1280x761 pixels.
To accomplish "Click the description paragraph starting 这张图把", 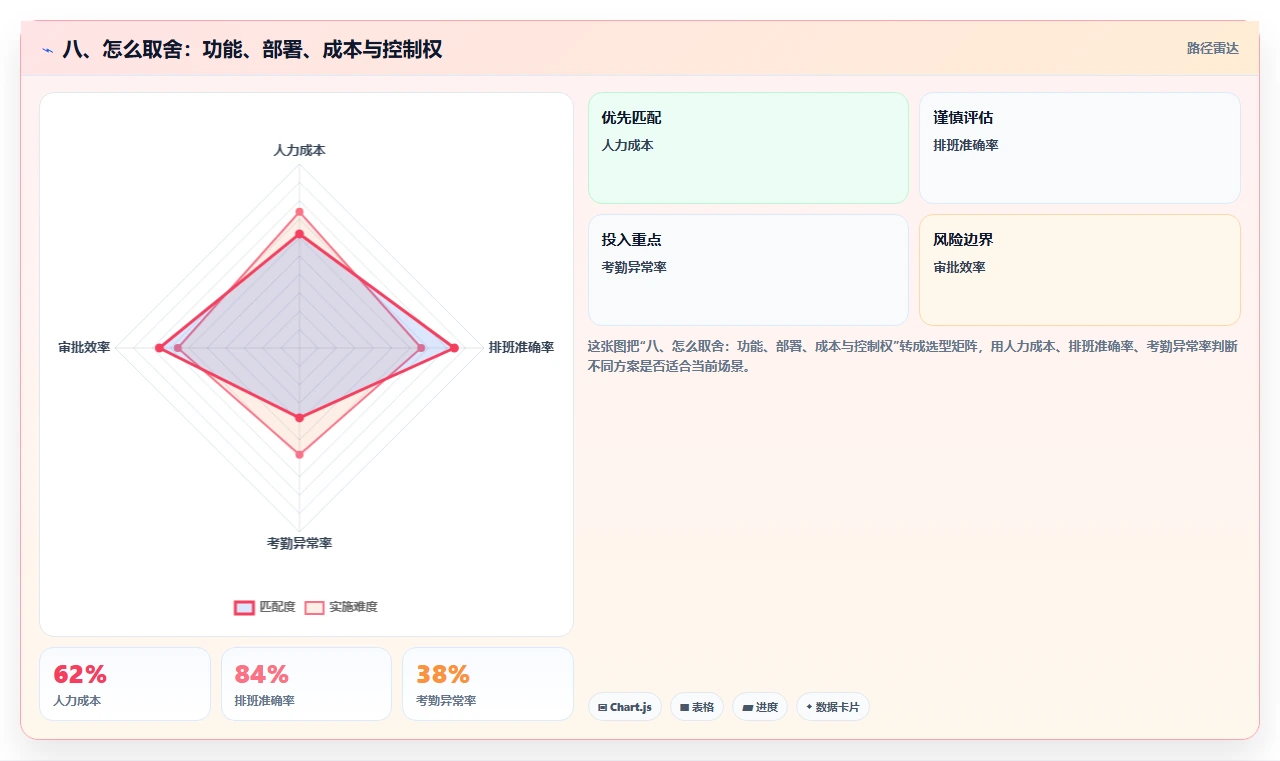I will click(913, 356).
